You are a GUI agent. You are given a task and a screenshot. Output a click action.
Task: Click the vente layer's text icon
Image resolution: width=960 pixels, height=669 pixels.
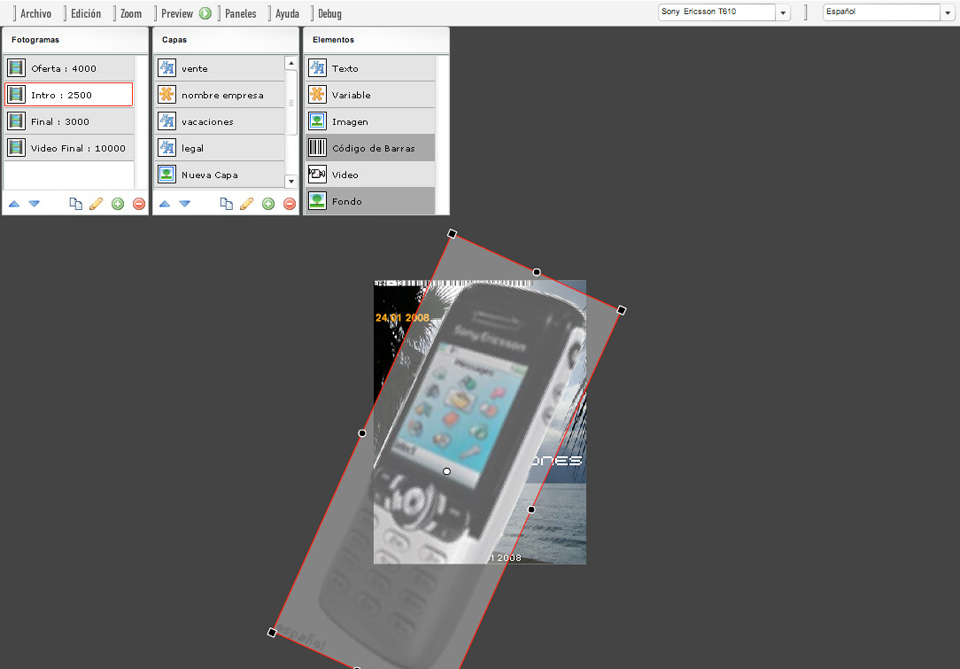pyautogui.click(x=167, y=68)
